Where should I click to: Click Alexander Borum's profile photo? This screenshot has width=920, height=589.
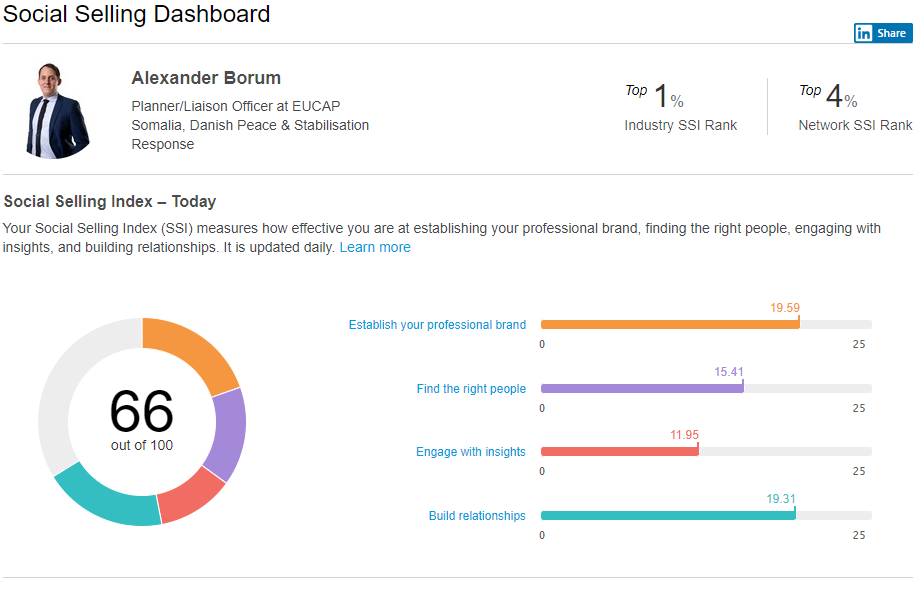tap(56, 110)
